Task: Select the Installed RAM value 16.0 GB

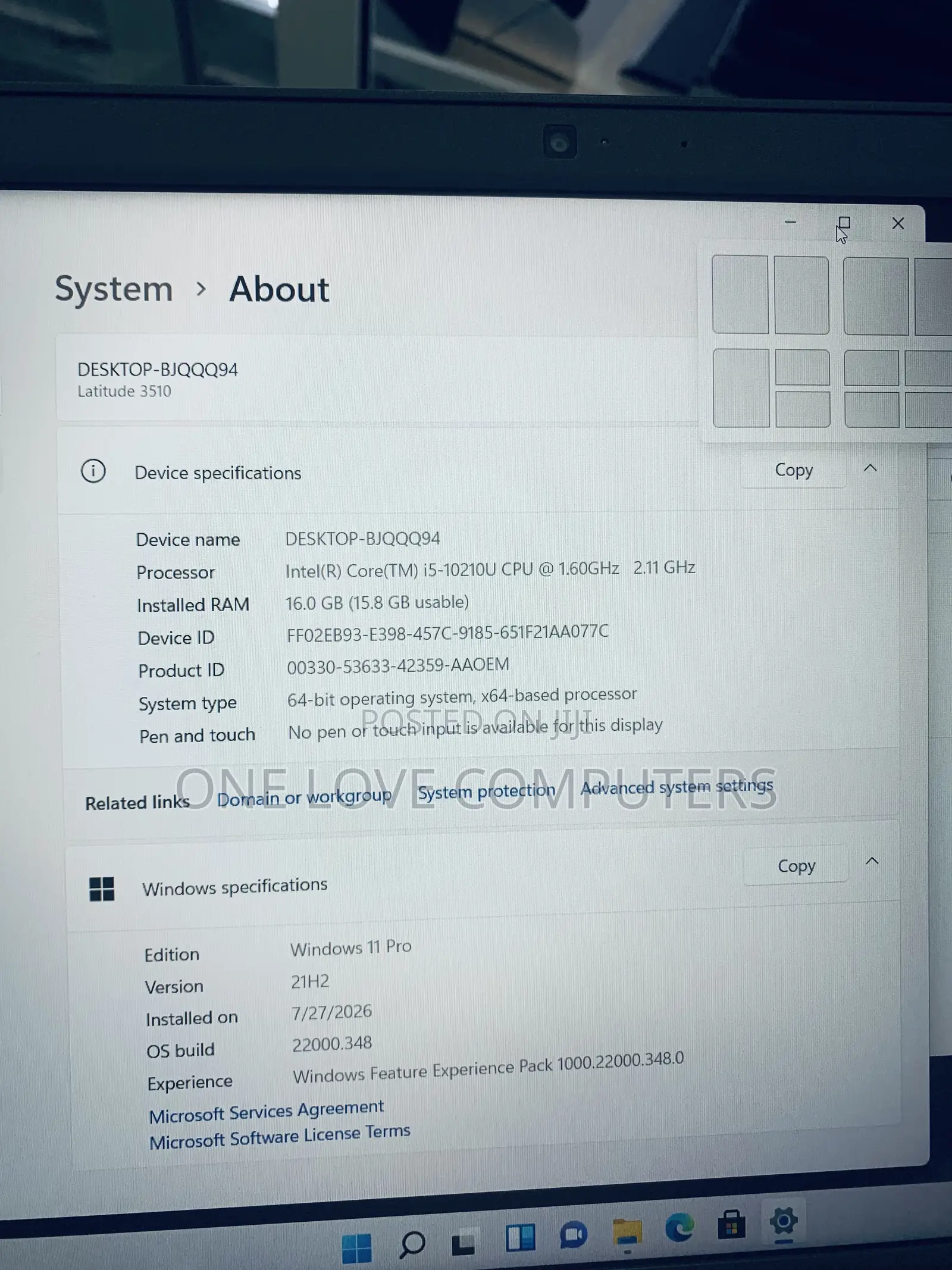Action: pyautogui.click(x=377, y=602)
